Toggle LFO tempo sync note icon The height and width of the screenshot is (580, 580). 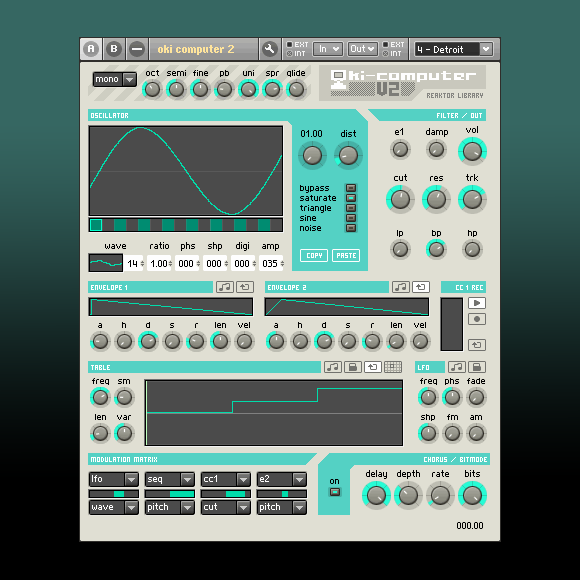[457, 367]
